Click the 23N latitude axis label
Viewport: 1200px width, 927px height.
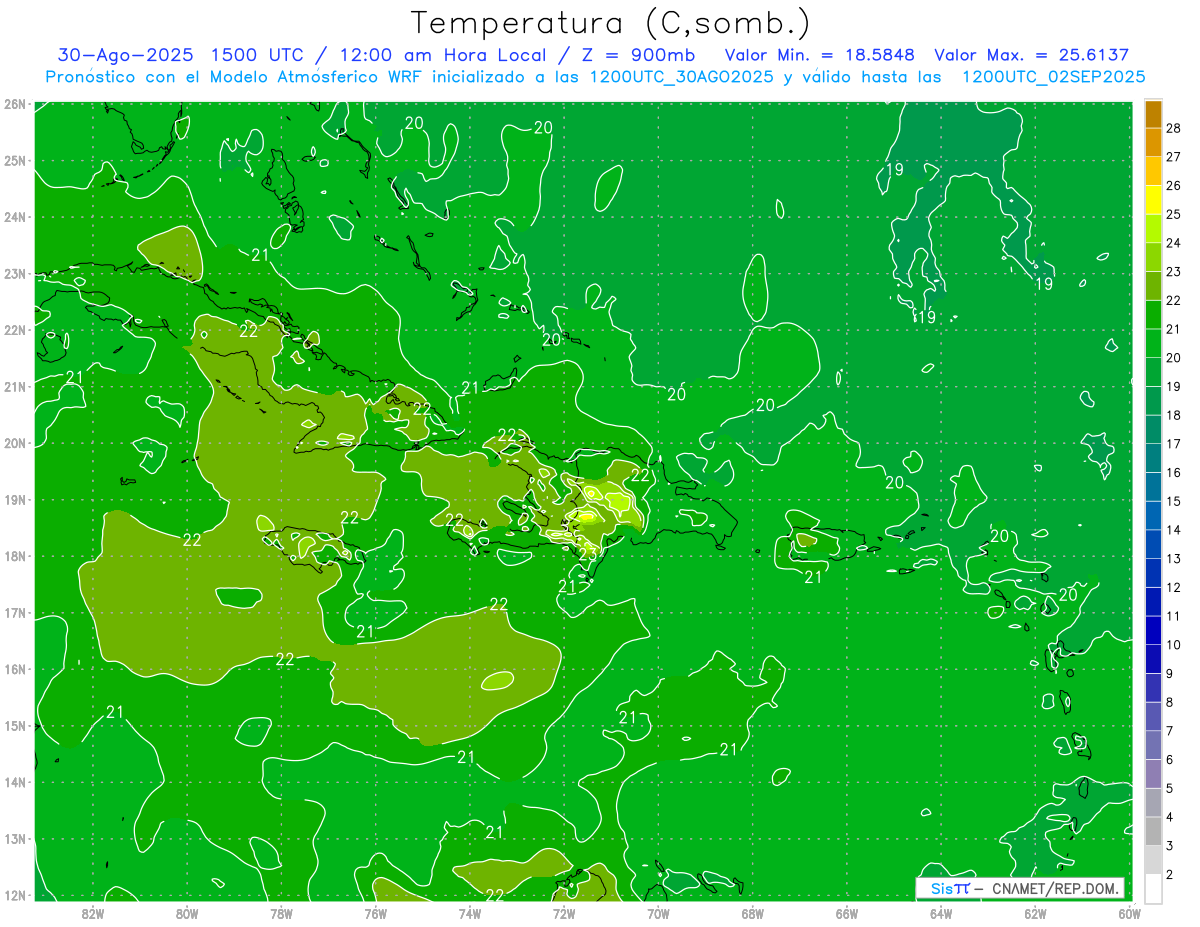pyautogui.click(x=14, y=274)
